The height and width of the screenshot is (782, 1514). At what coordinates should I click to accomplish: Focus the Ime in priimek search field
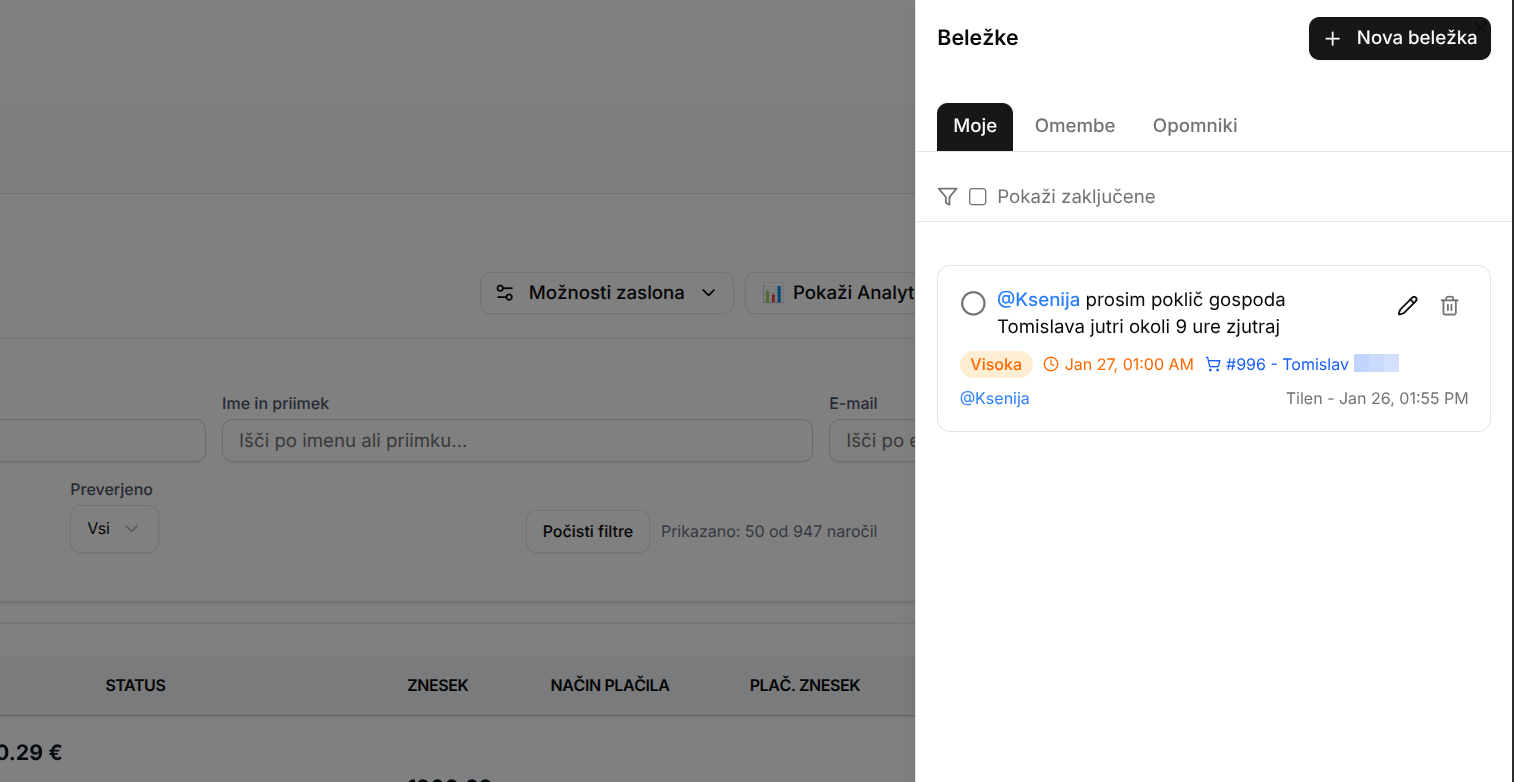click(x=517, y=441)
